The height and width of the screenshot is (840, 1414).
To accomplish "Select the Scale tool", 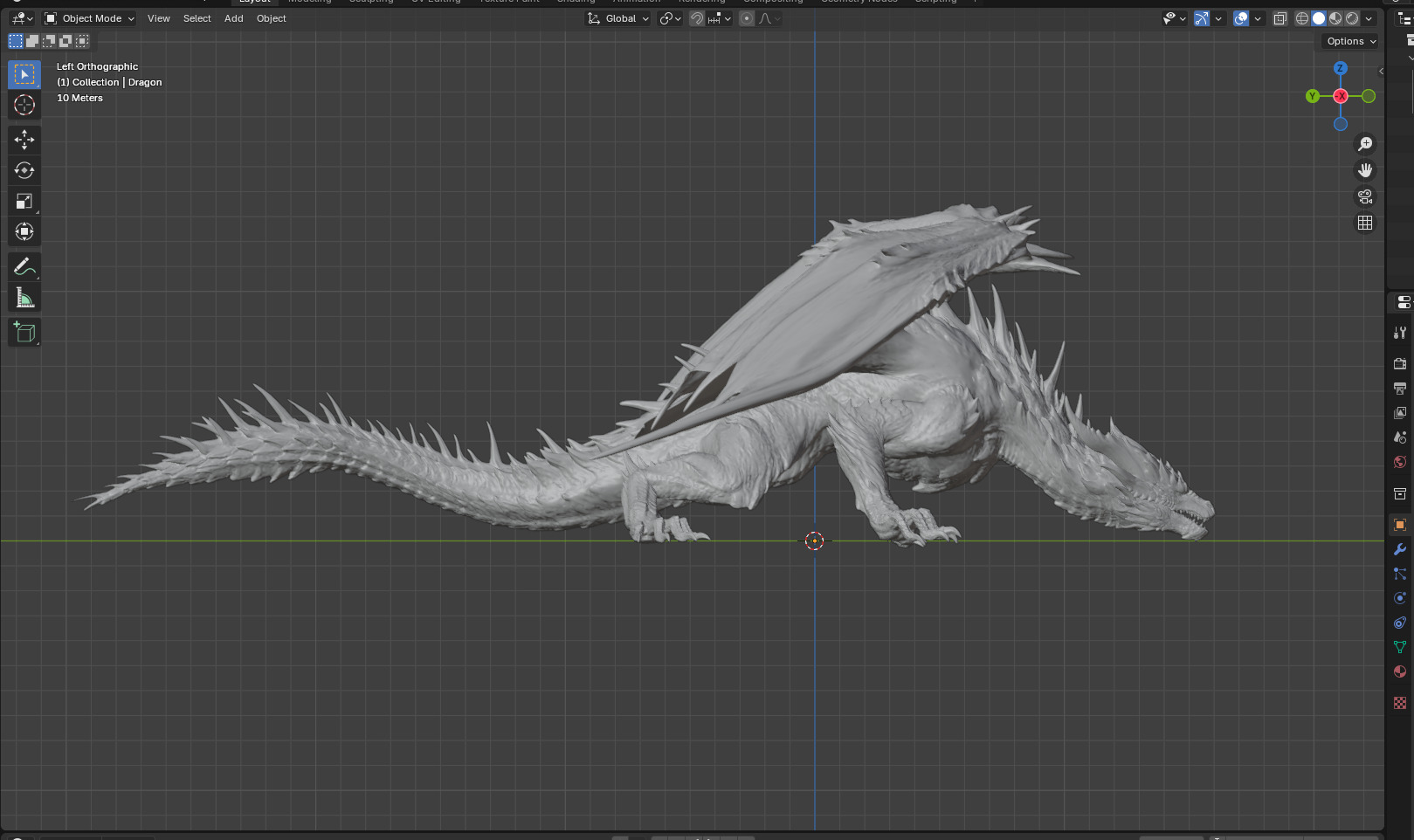I will click(x=24, y=201).
